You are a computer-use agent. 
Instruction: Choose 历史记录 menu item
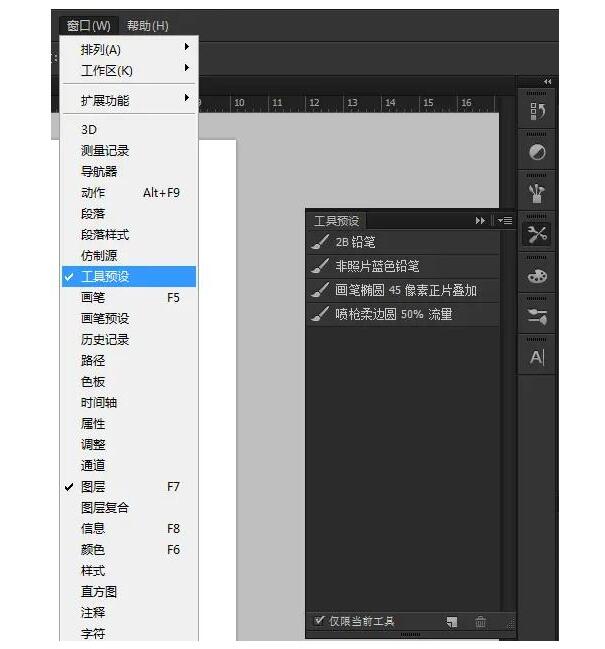click(x=129, y=340)
